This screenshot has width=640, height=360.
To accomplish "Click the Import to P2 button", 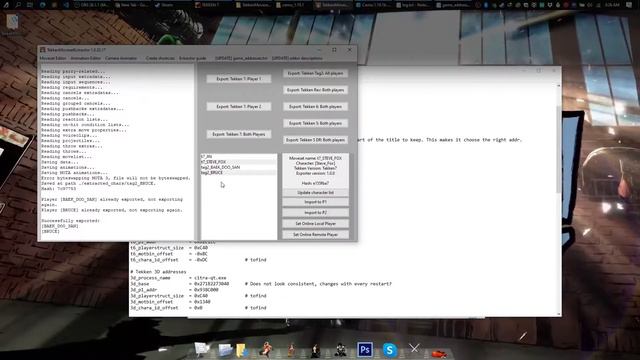I will [x=316, y=213].
